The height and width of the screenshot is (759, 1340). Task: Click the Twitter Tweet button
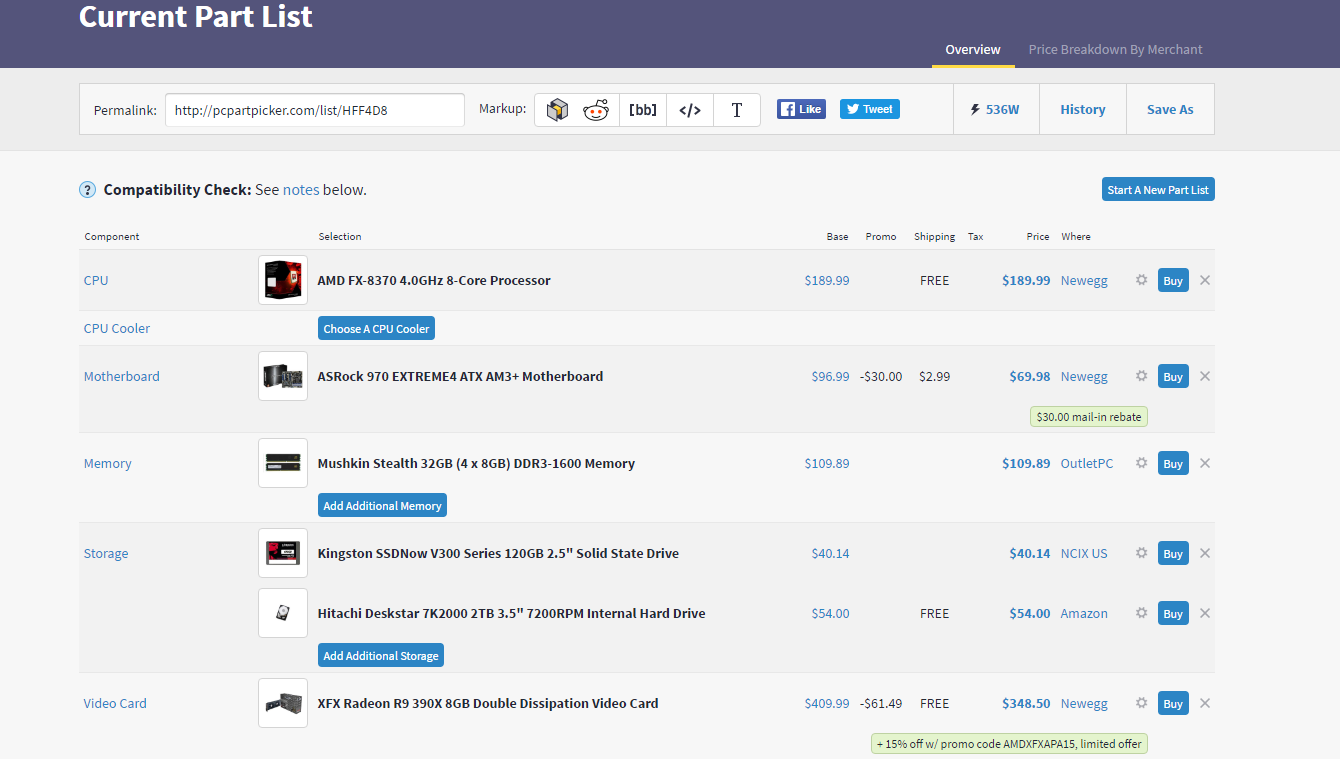869,109
